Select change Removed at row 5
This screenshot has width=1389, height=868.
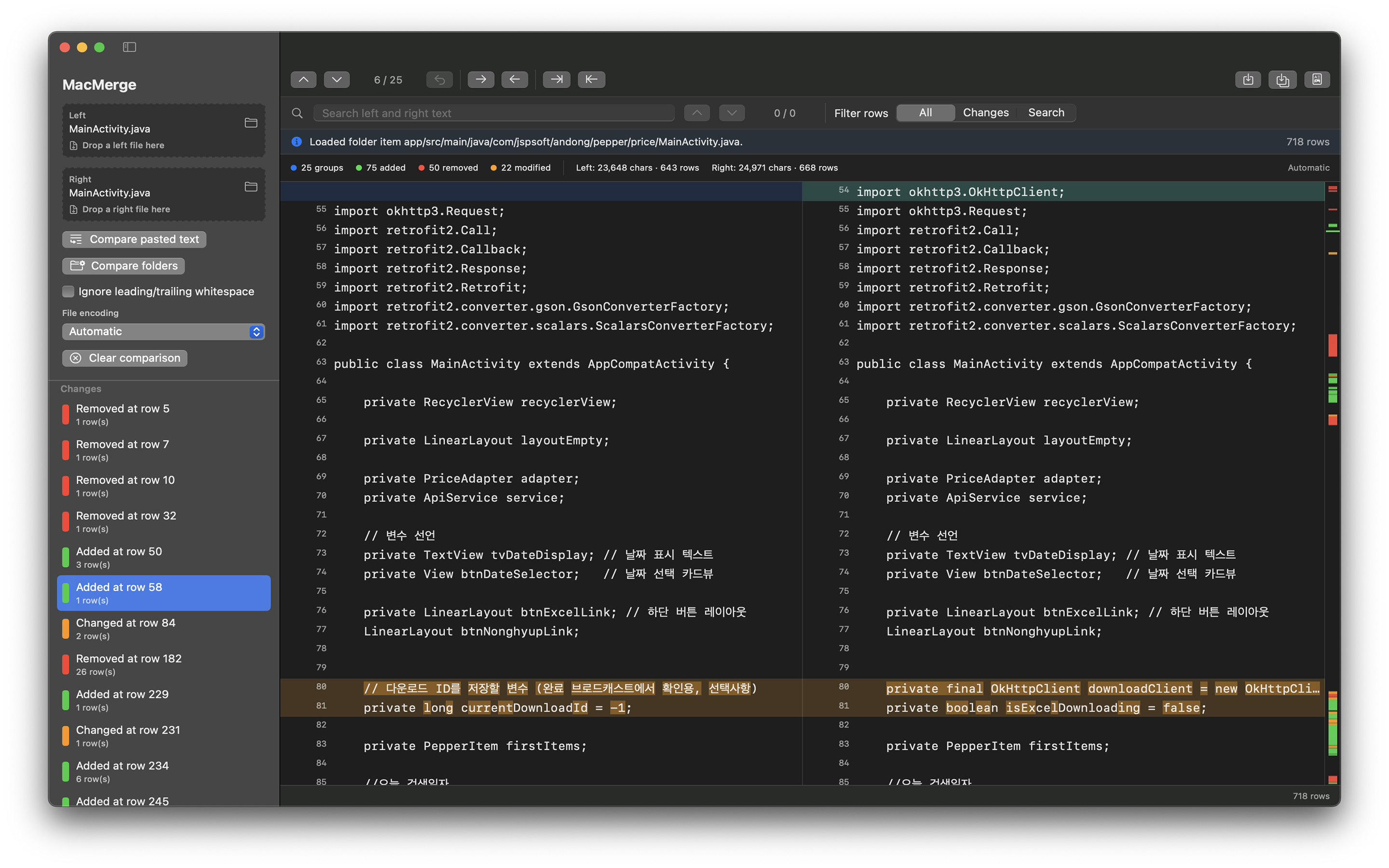pyautogui.click(x=163, y=415)
